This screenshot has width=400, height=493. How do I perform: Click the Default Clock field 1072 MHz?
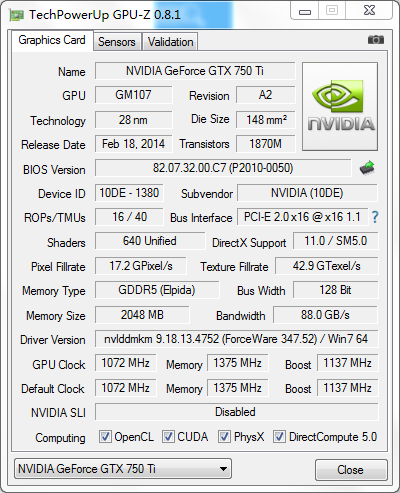(126, 388)
